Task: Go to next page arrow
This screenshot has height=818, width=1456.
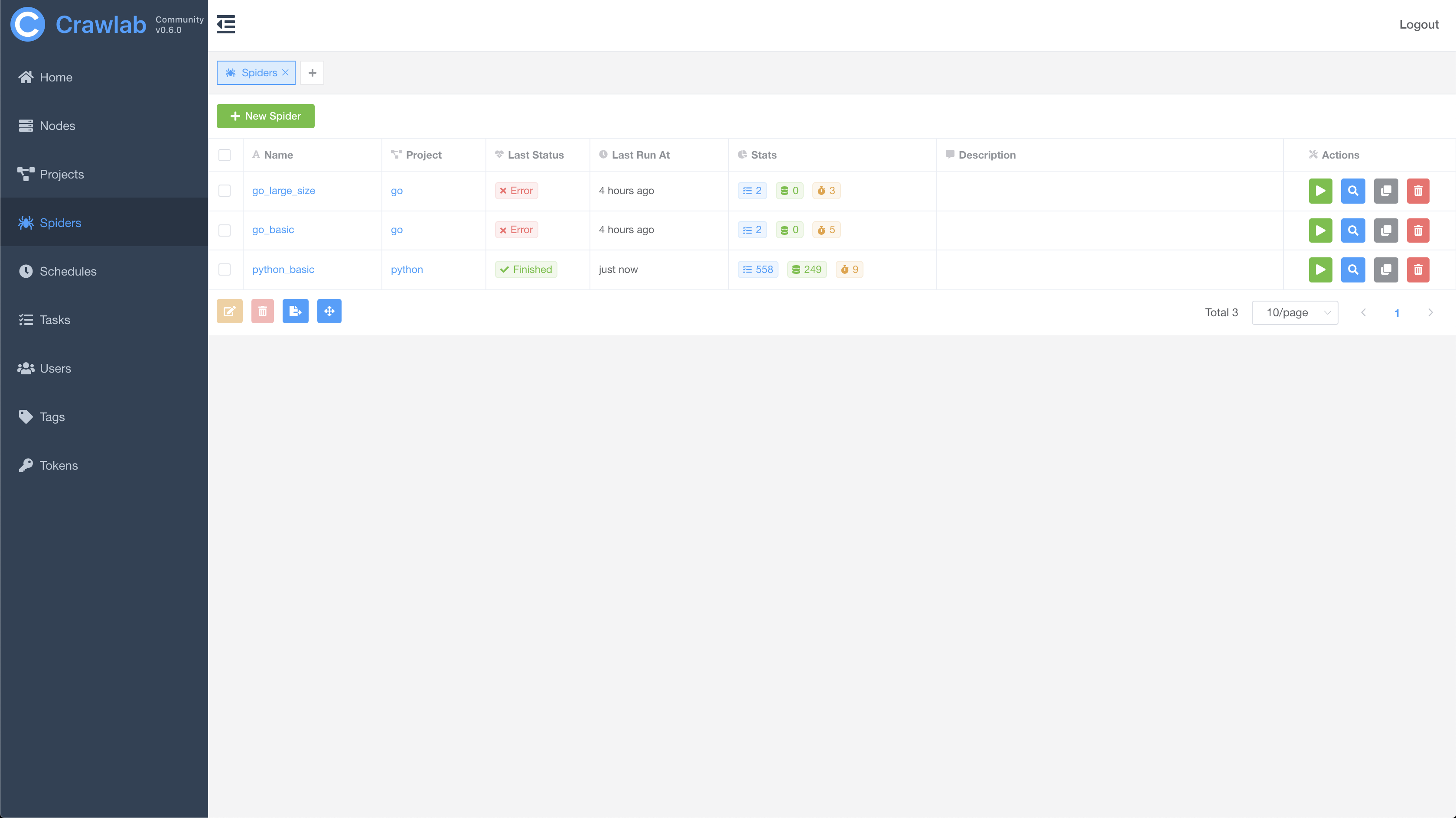Action: (x=1430, y=312)
